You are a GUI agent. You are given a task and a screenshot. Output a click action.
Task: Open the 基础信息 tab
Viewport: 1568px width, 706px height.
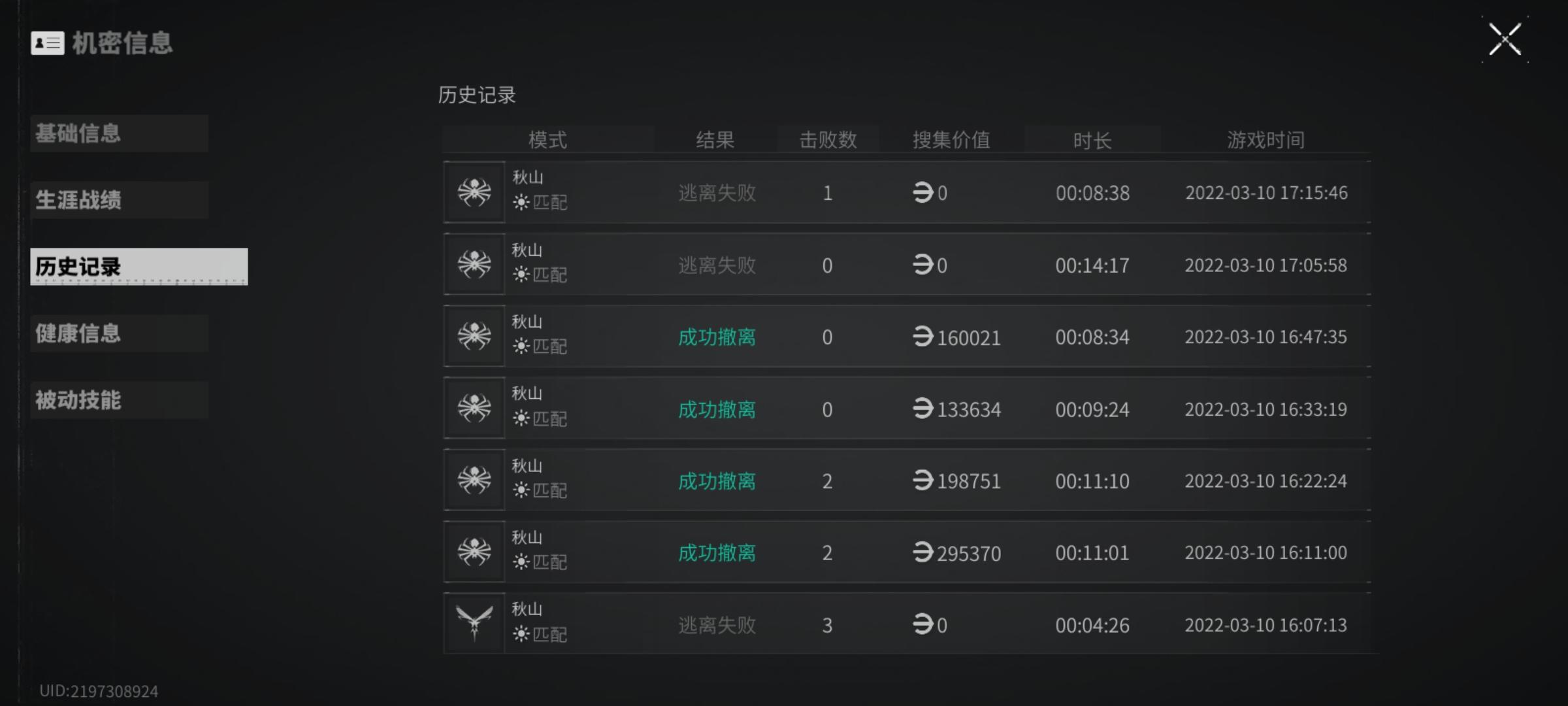click(x=119, y=133)
